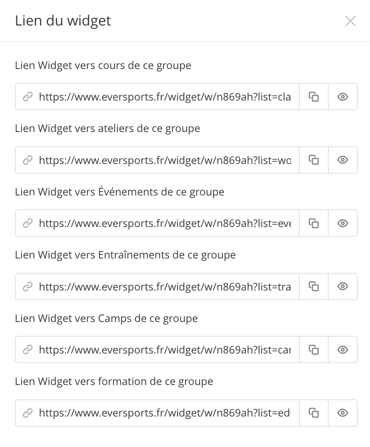Copy the Entraînements widget link
The image size is (370, 447).
point(314,286)
